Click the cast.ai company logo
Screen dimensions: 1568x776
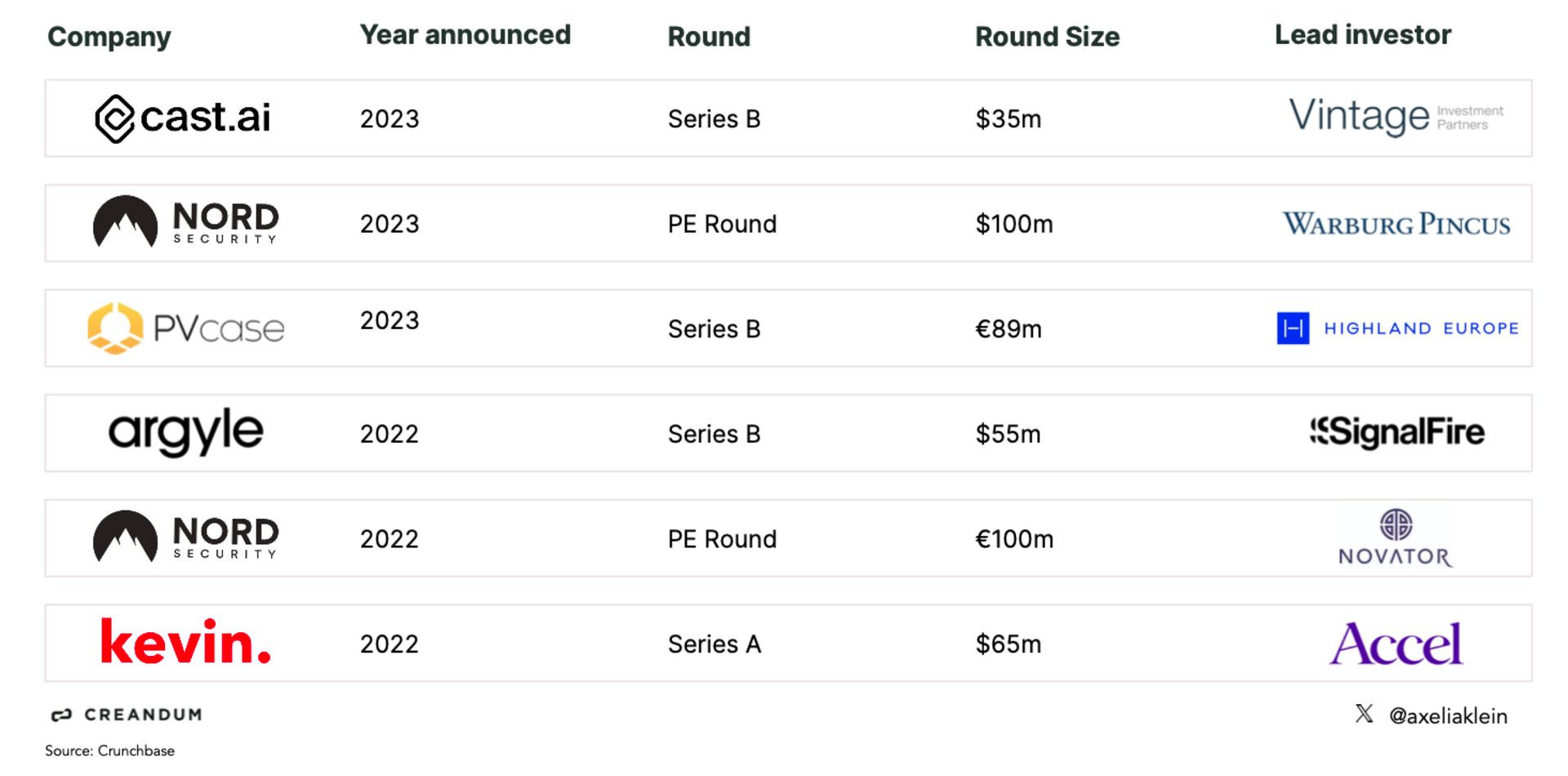(183, 118)
